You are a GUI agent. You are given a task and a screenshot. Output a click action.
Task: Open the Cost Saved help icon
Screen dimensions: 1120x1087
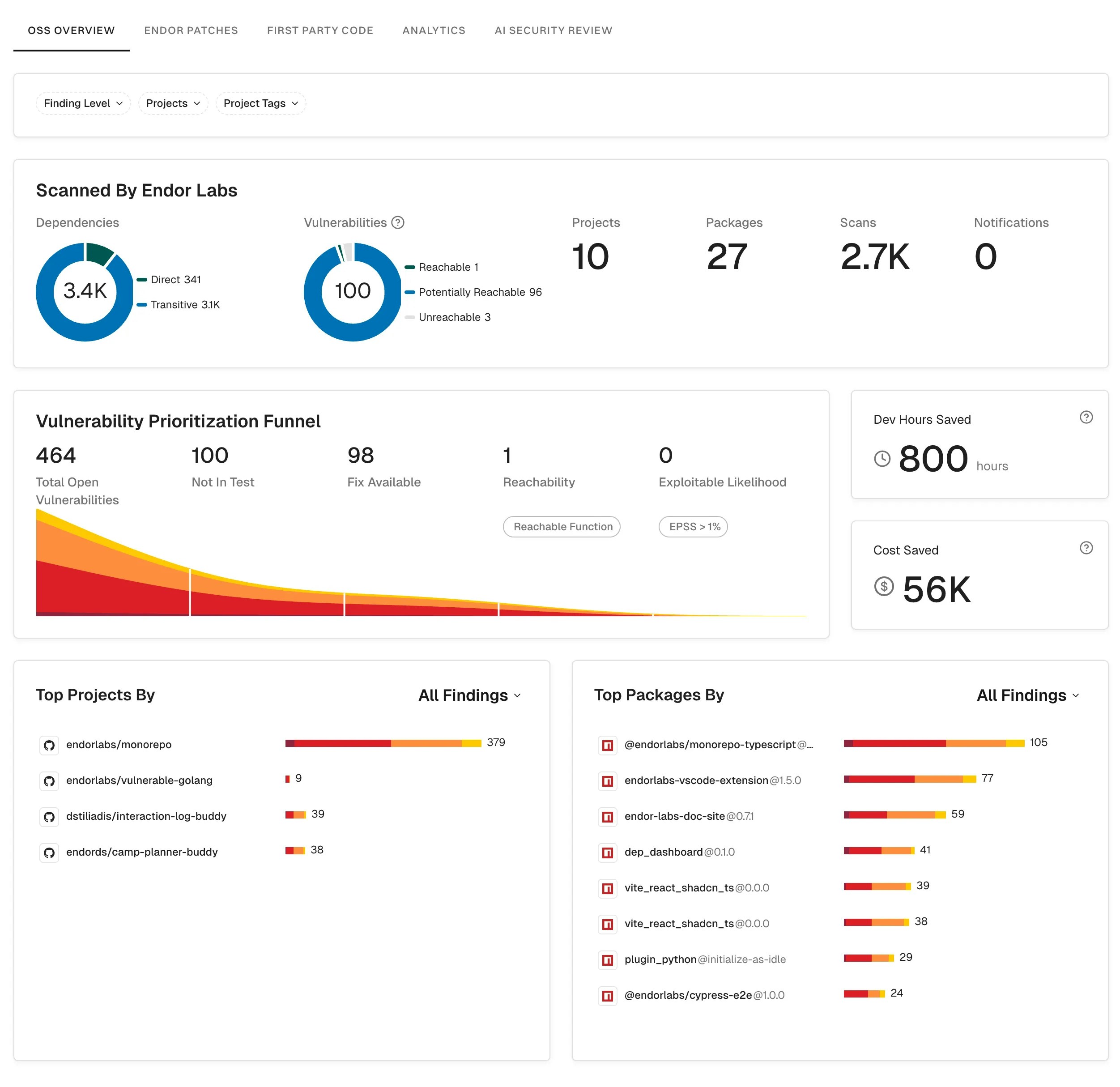1086,548
